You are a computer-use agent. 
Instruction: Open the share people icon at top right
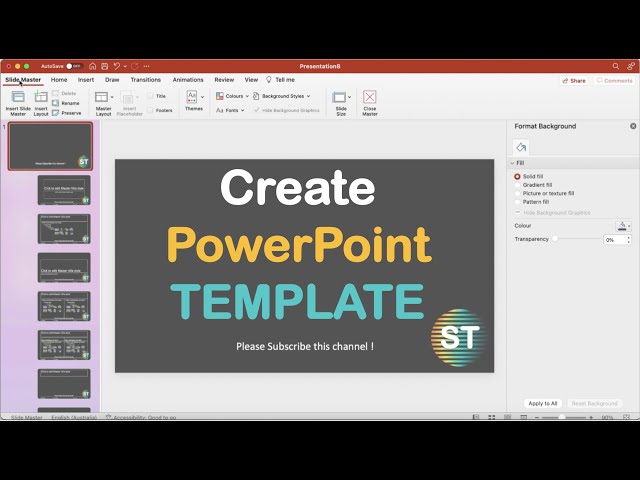pos(631,66)
